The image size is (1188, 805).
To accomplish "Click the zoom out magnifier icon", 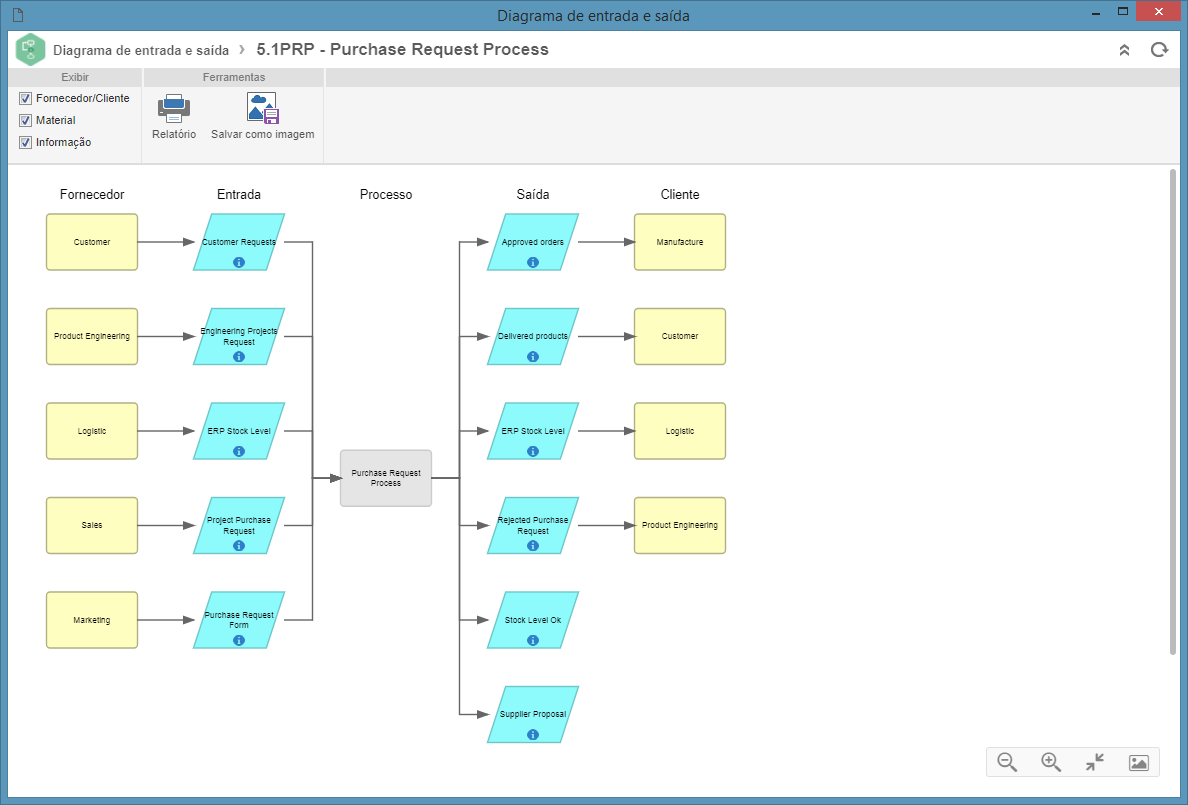I will [1007, 762].
